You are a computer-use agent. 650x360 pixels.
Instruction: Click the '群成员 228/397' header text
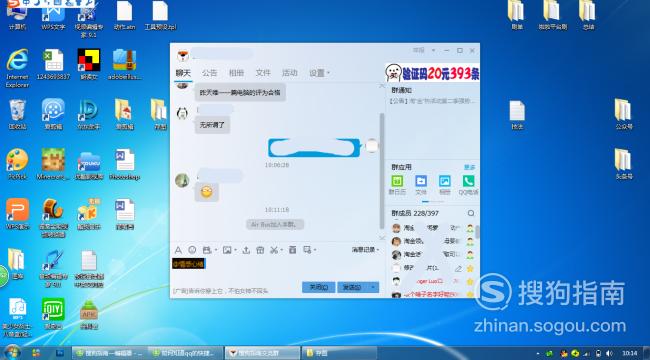[415, 213]
